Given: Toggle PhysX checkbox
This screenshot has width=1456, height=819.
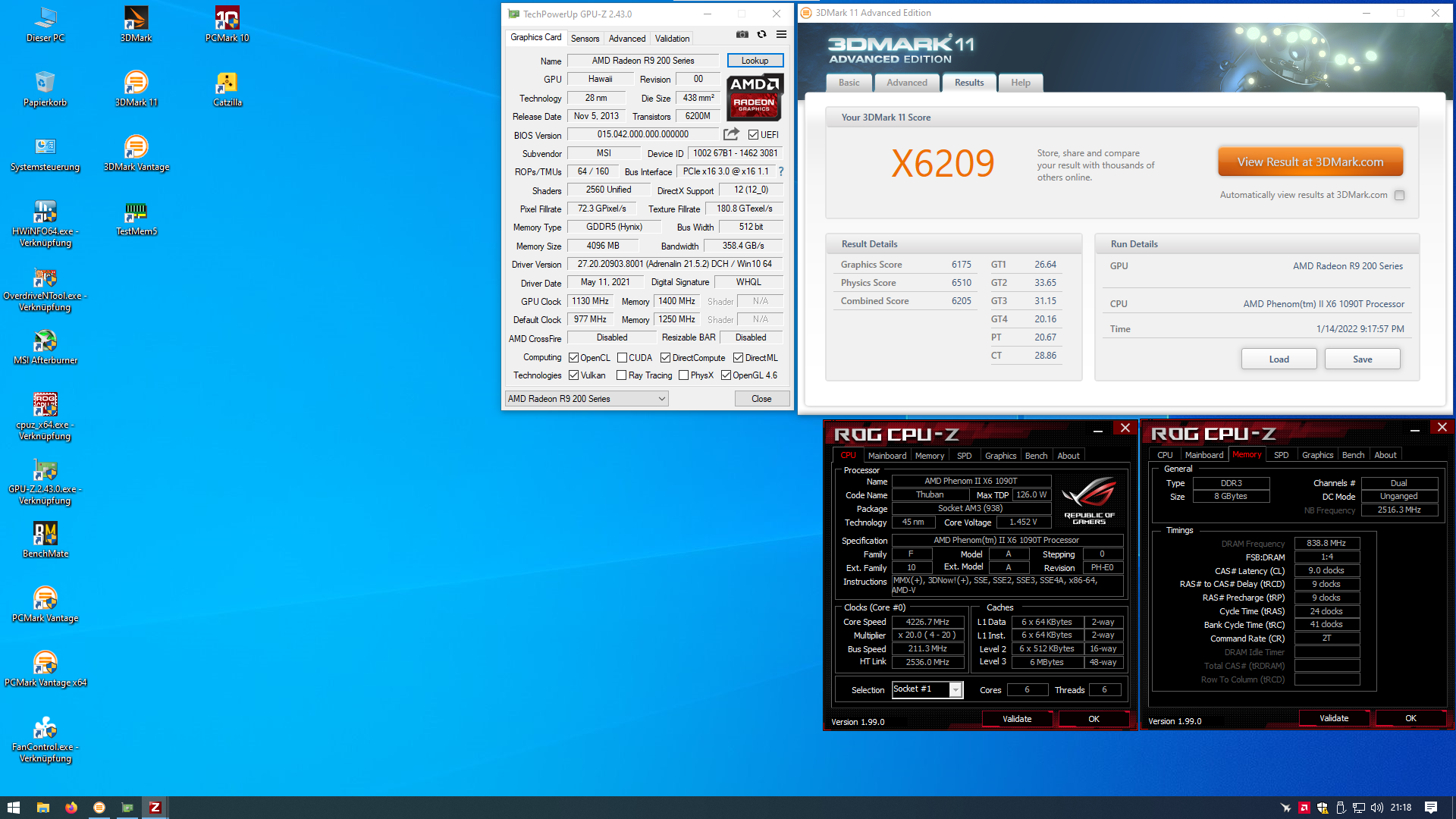Looking at the screenshot, I should (683, 375).
